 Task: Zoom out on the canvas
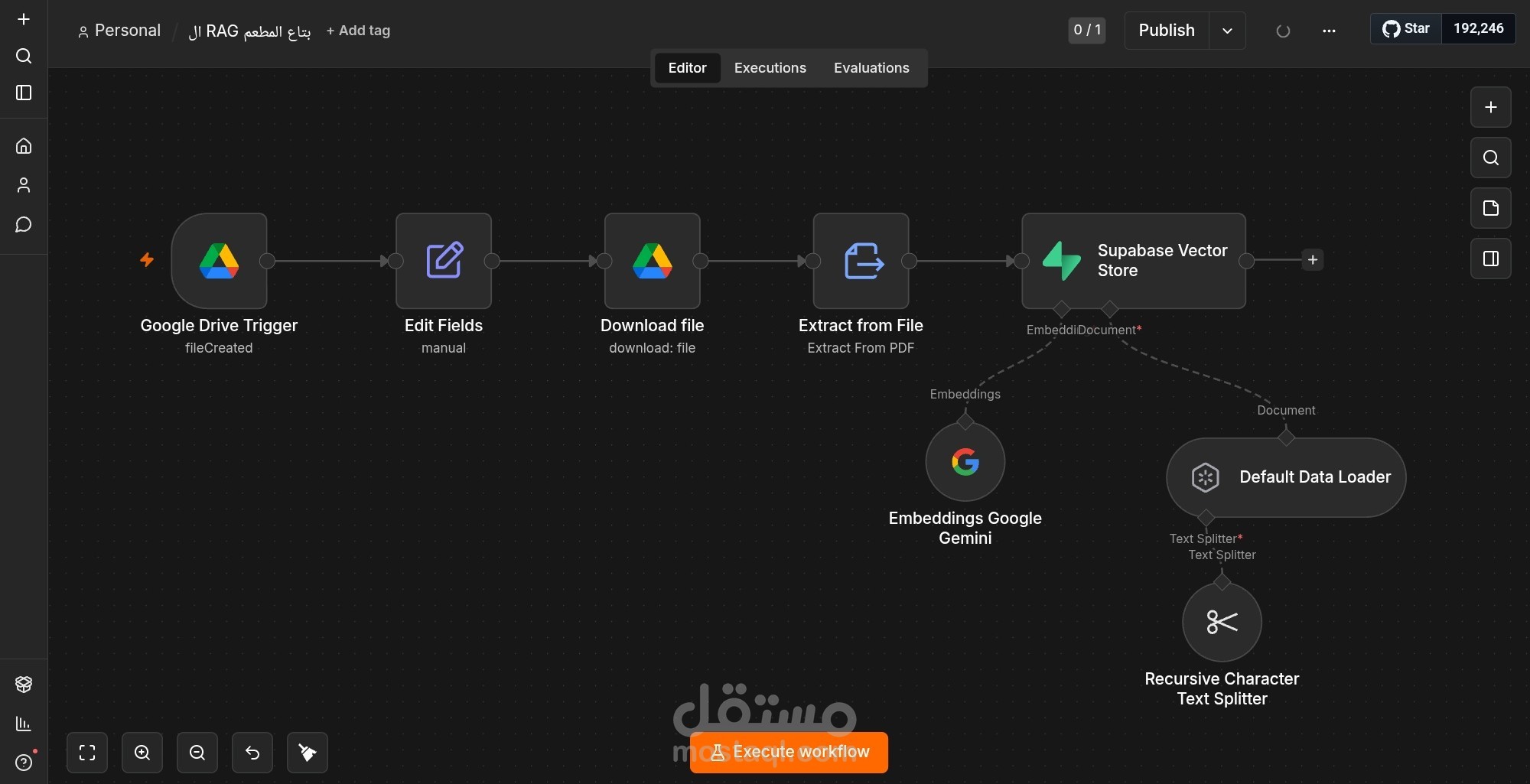(x=197, y=753)
